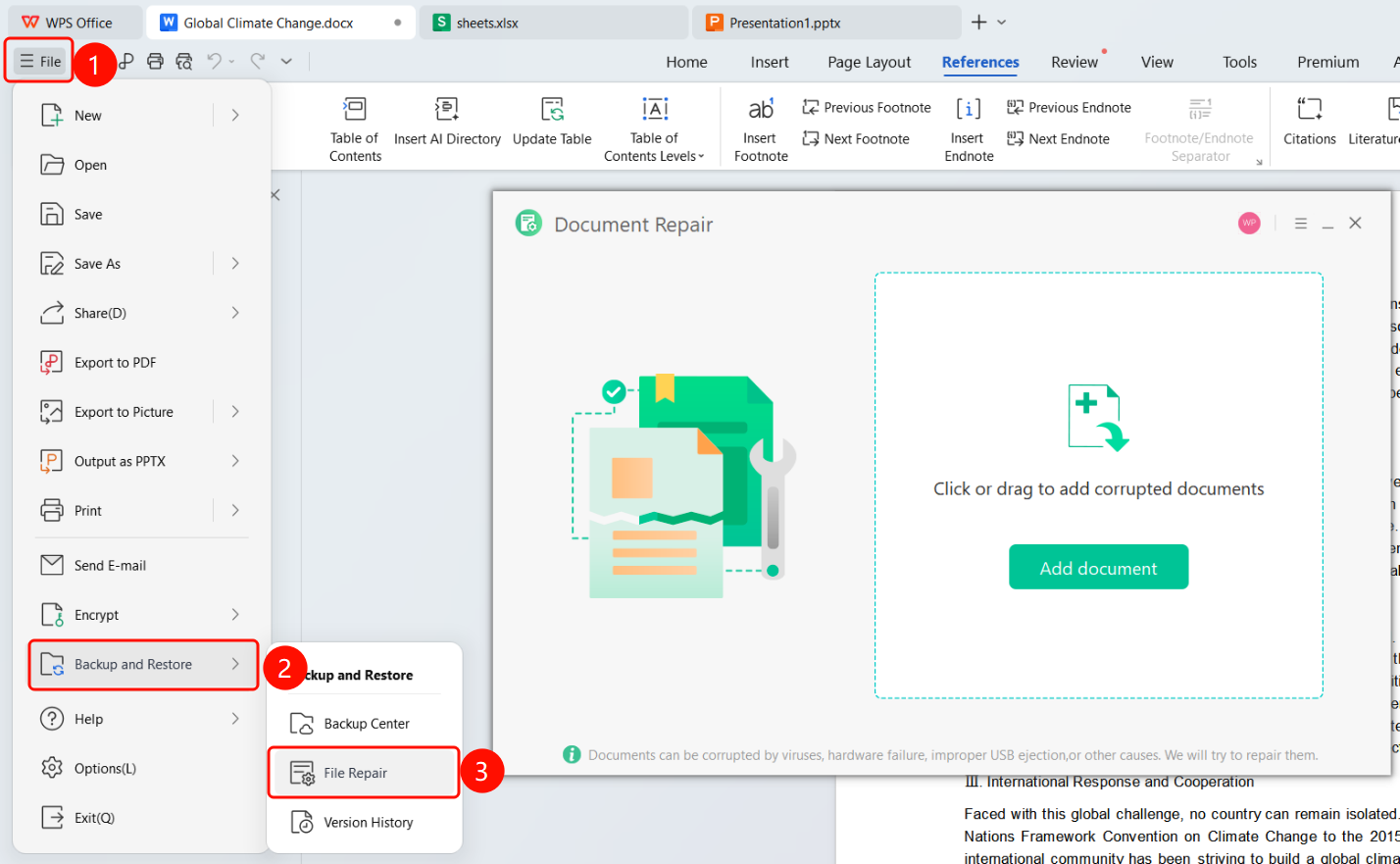Open the Document Repair hamburger menu
1400x864 pixels.
click(x=1301, y=224)
